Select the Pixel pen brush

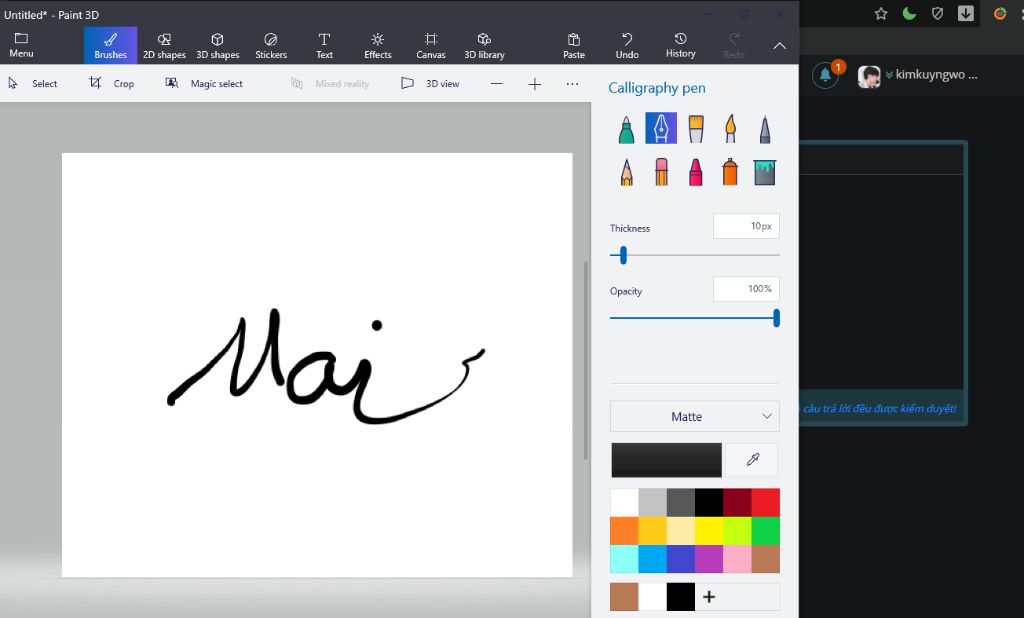click(765, 129)
